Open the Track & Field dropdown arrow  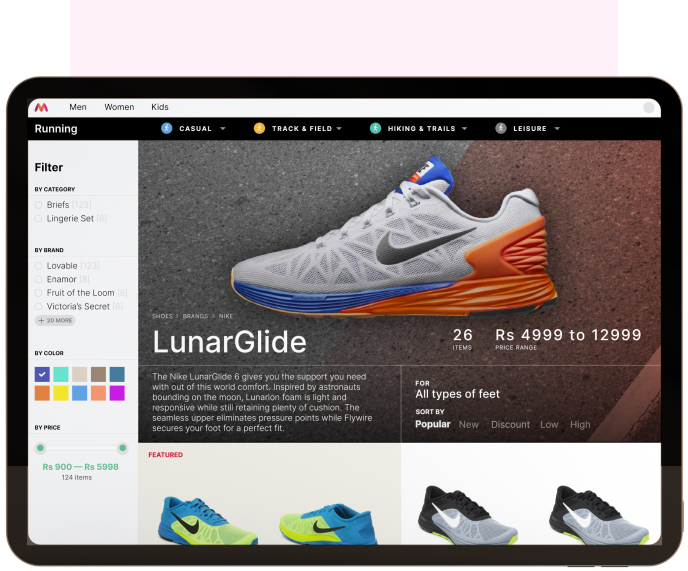[x=339, y=129]
